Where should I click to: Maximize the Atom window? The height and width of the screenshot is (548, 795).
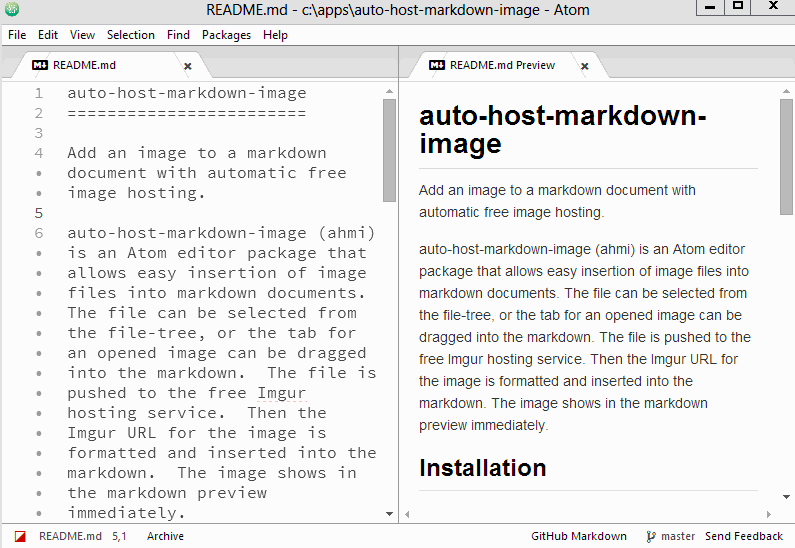coord(738,6)
